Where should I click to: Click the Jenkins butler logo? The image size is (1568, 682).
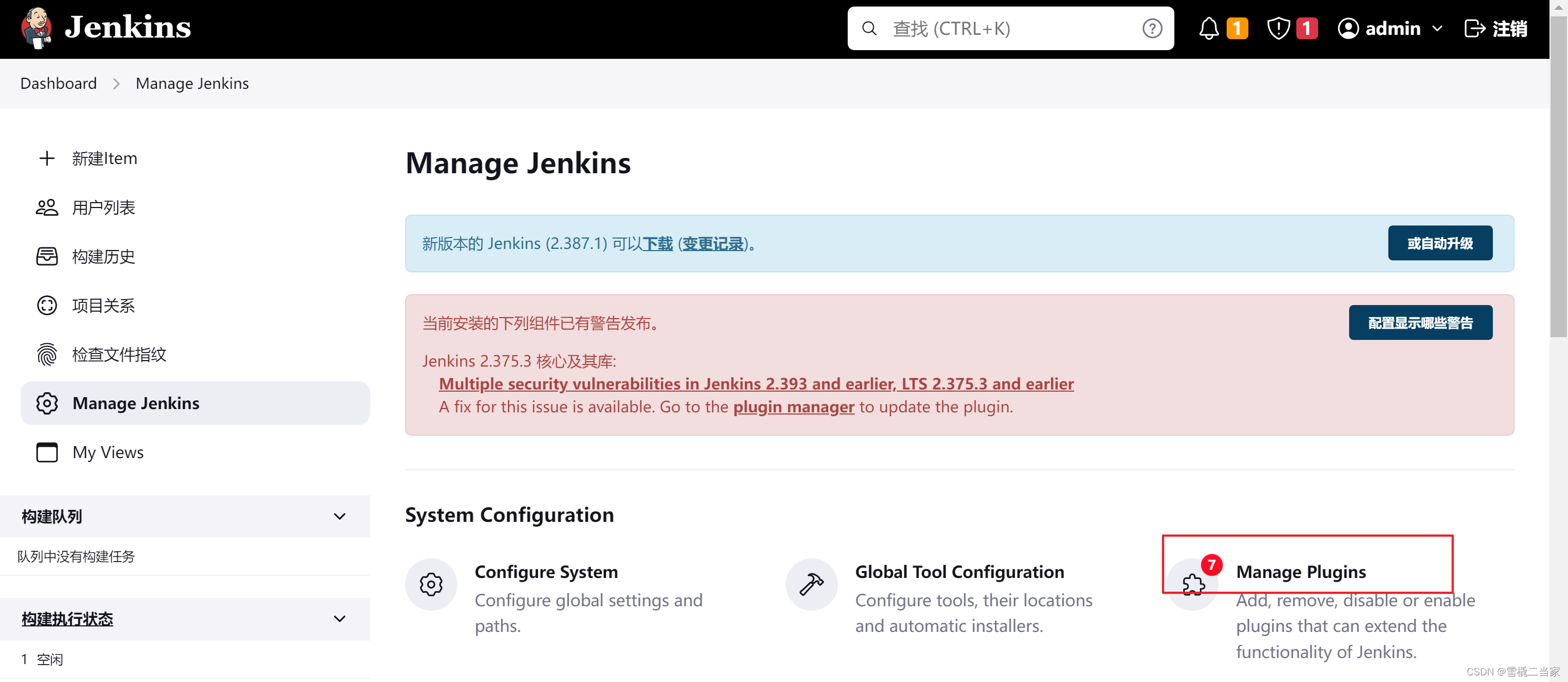pyautogui.click(x=36, y=28)
